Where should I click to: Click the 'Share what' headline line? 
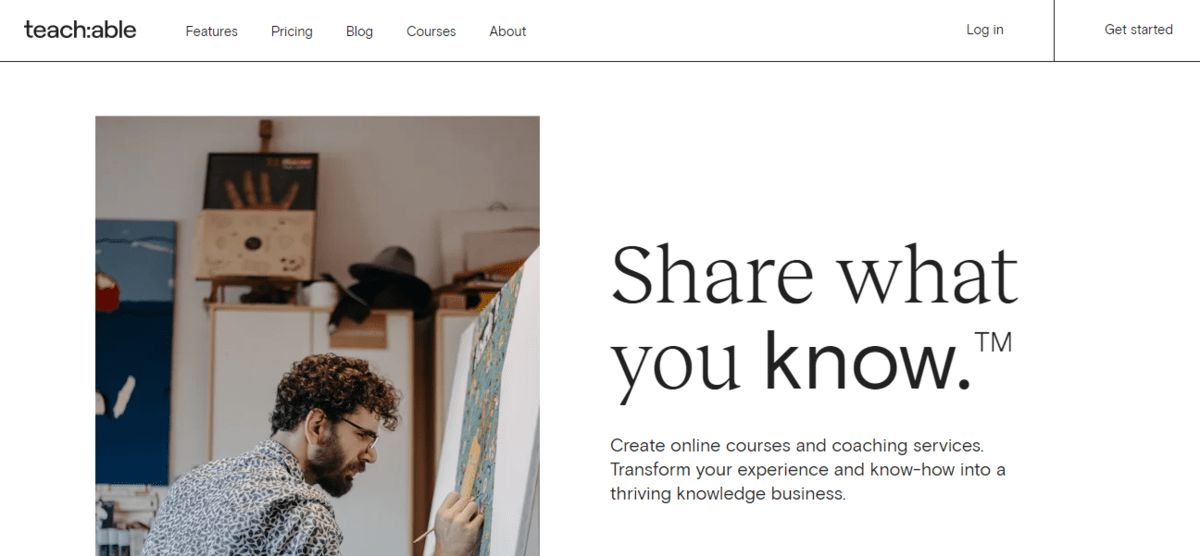814,274
